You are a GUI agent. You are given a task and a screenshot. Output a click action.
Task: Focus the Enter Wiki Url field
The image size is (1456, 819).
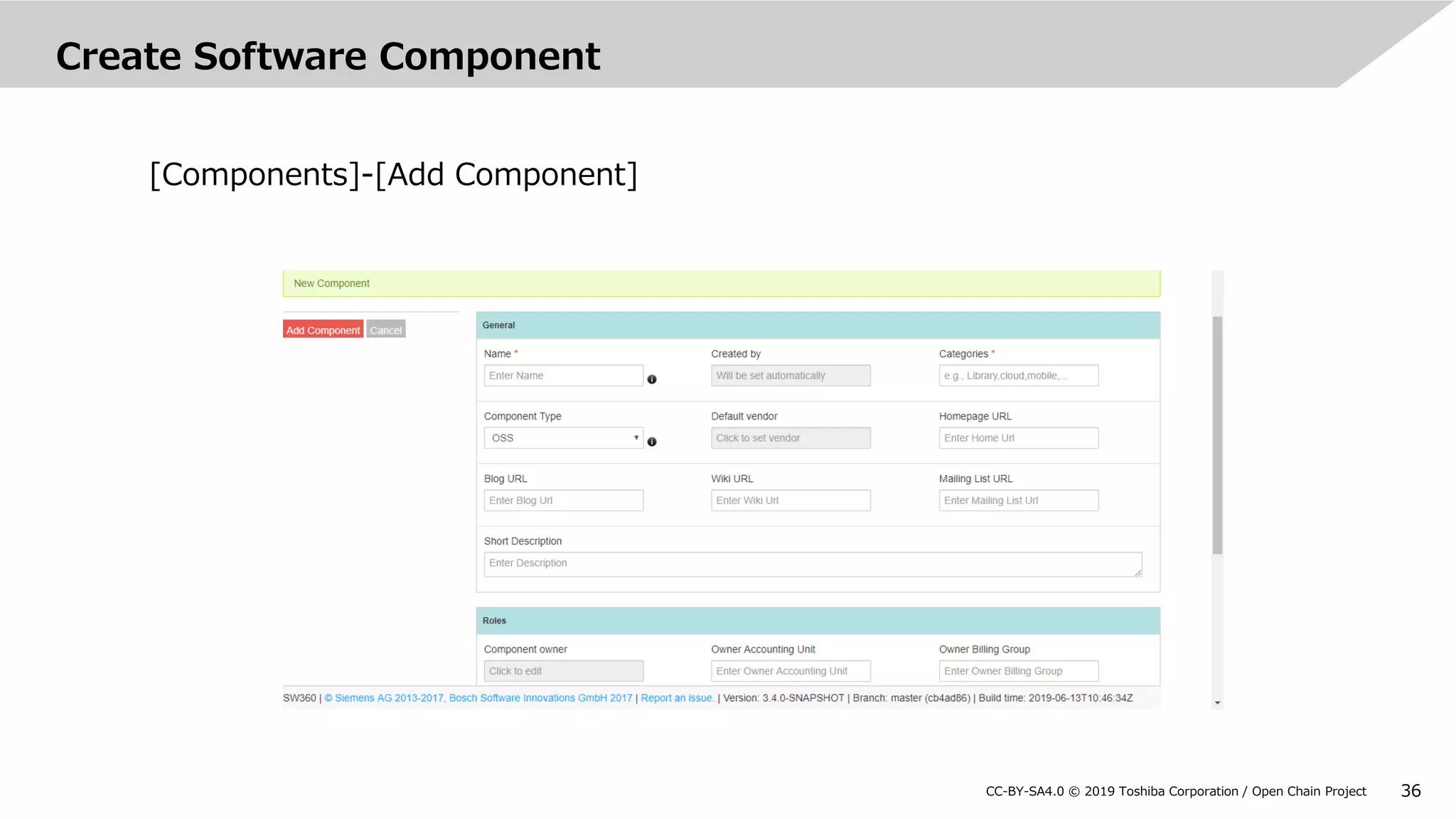(791, 500)
